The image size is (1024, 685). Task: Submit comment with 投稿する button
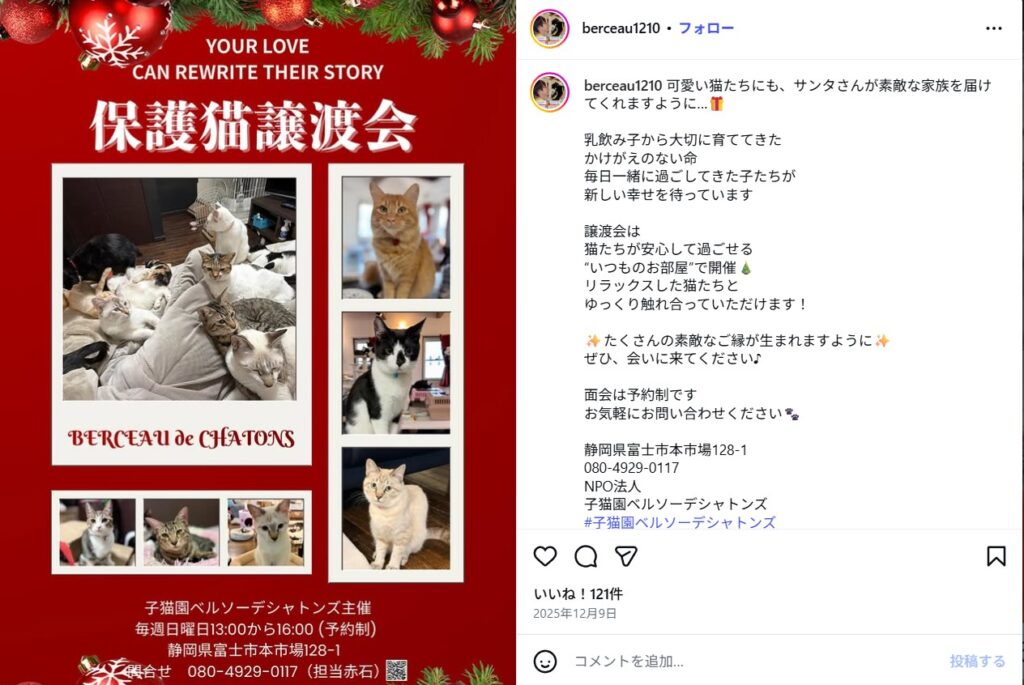(x=977, y=661)
